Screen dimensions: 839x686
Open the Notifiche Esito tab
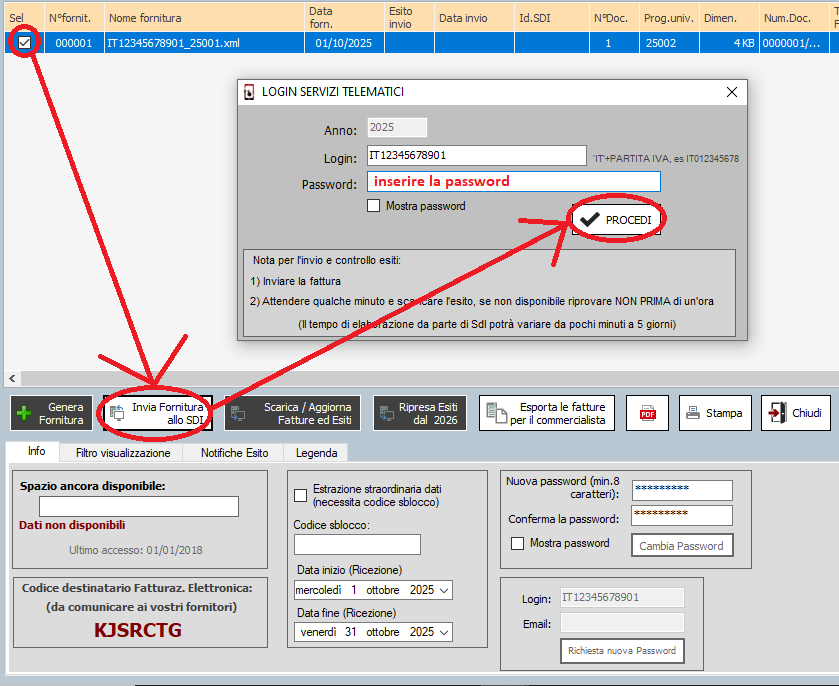point(234,453)
